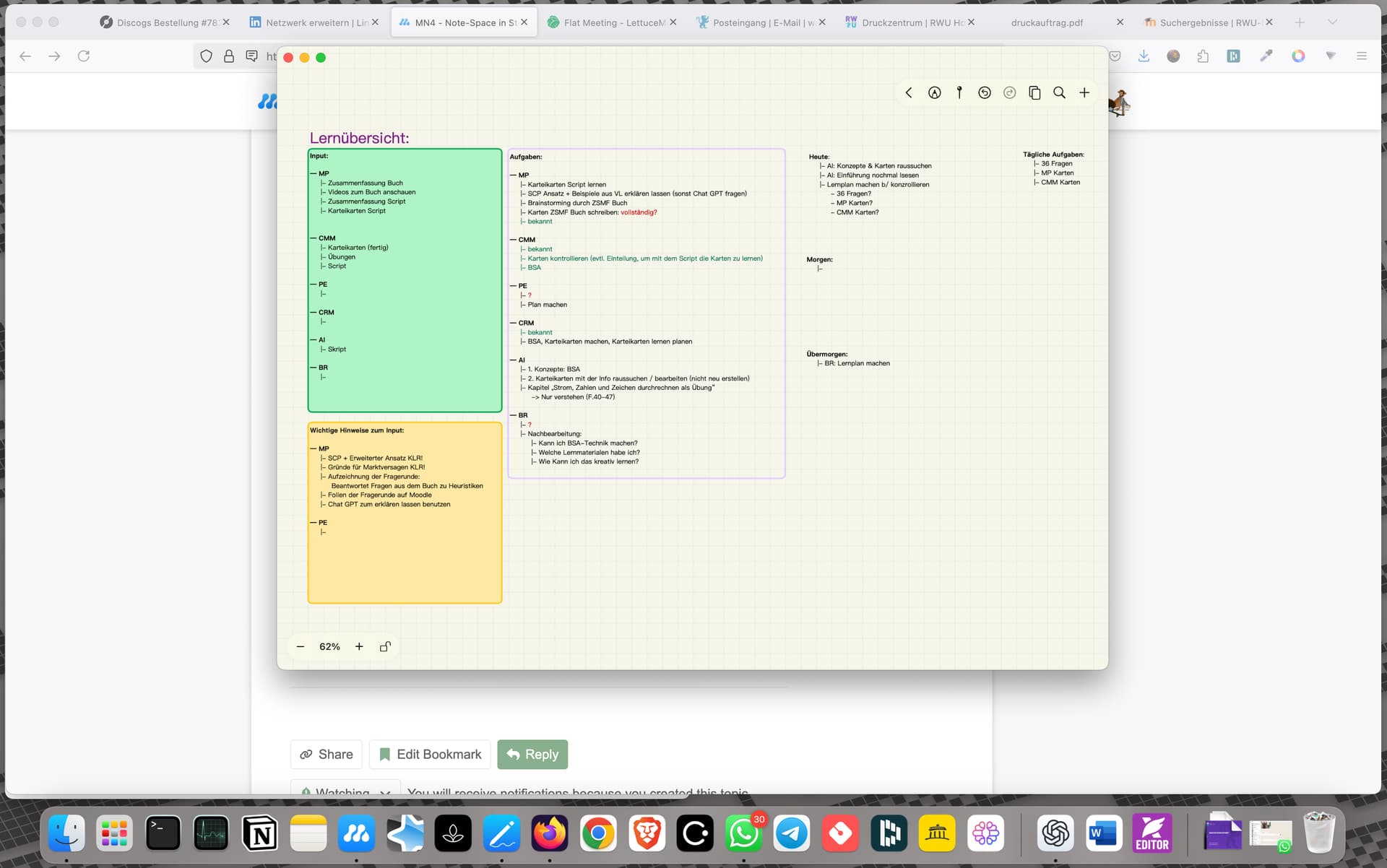Click the pin icon in the note toolbar
The height and width of the screenshot is (868, 1387).
[959, 92]
